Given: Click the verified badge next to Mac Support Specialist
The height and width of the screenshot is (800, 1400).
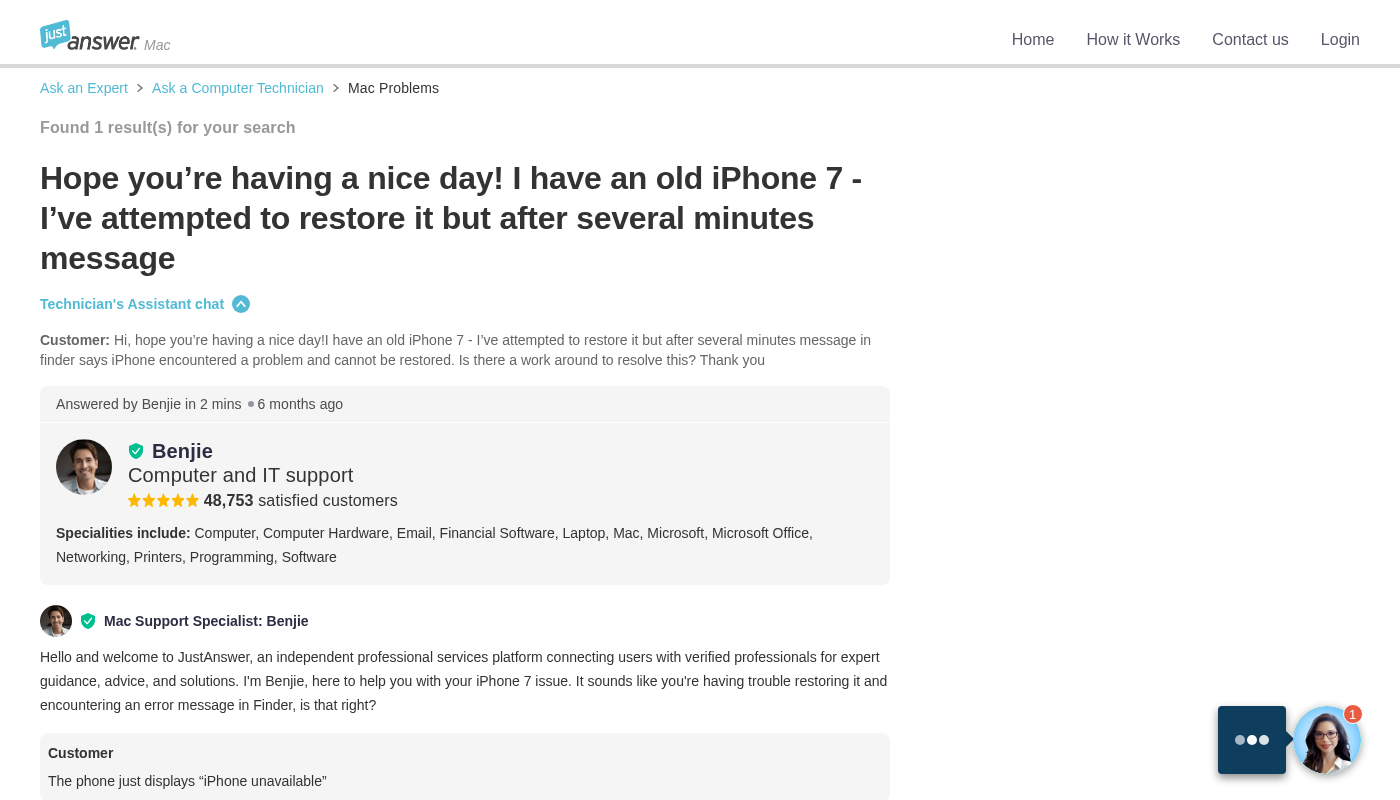Looking at the screenshot, I should click(x=88, y=621).
